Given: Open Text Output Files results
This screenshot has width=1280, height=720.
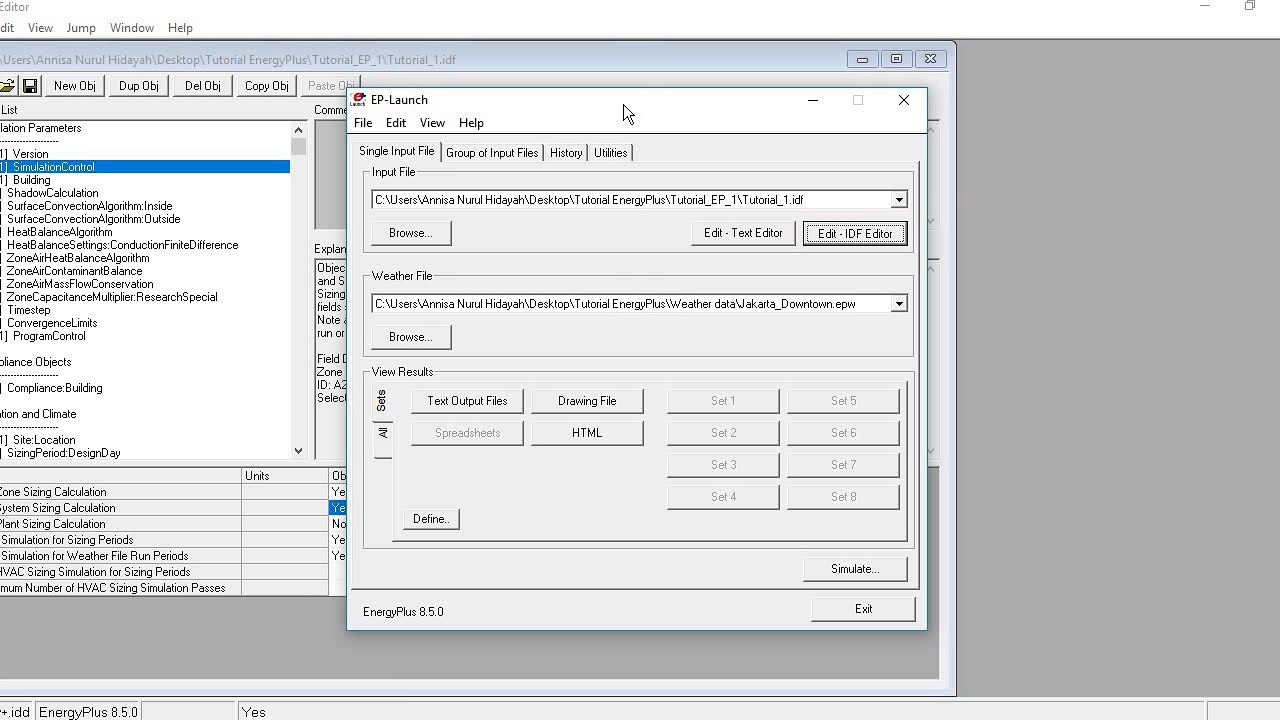Looking at the screenshot, I should pyautogui.click(x=467, y=401).
